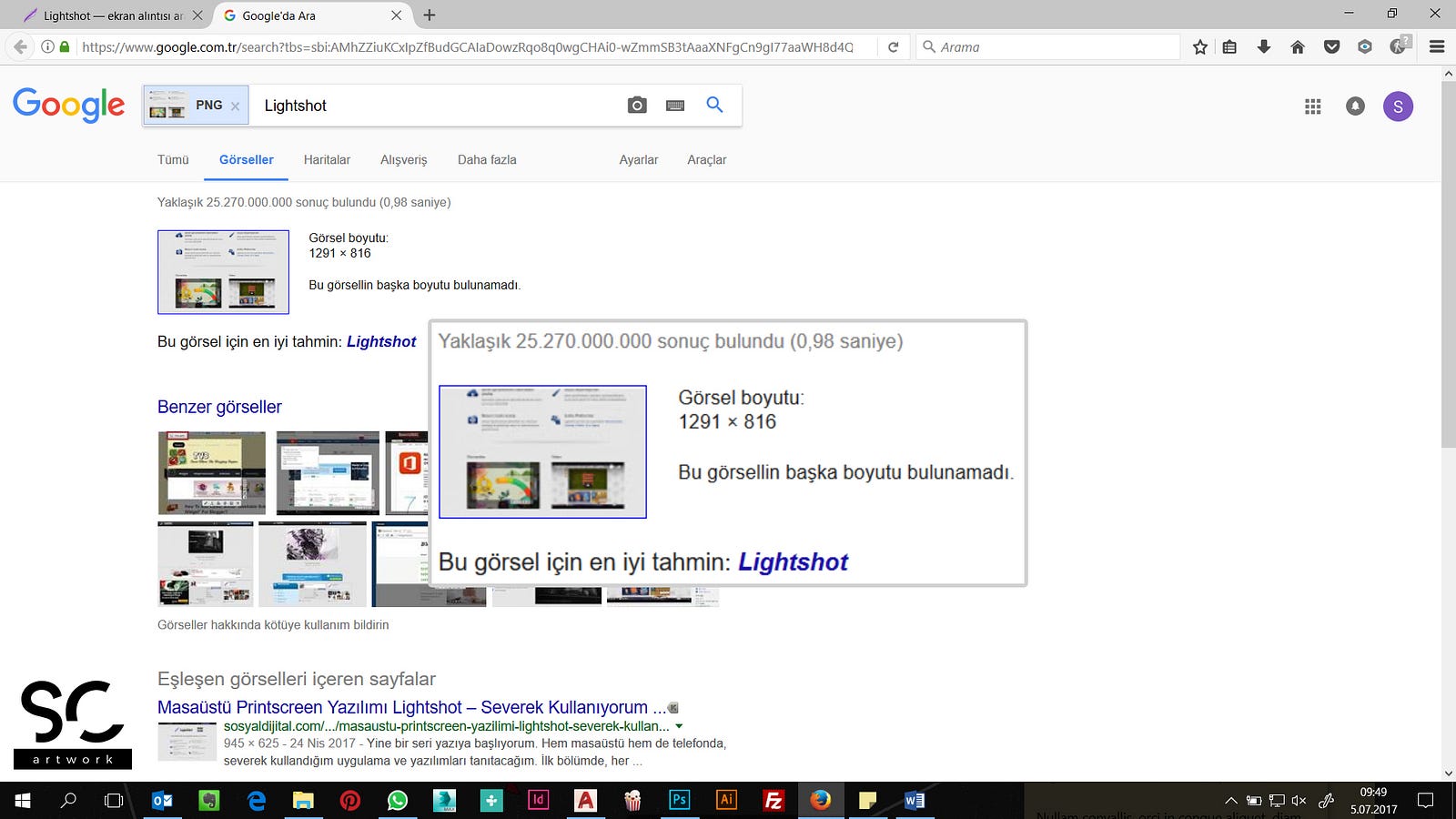The image size is (1456, 819).
Task: Open Firefox downloads arrow
Action: coord(1264,47)
